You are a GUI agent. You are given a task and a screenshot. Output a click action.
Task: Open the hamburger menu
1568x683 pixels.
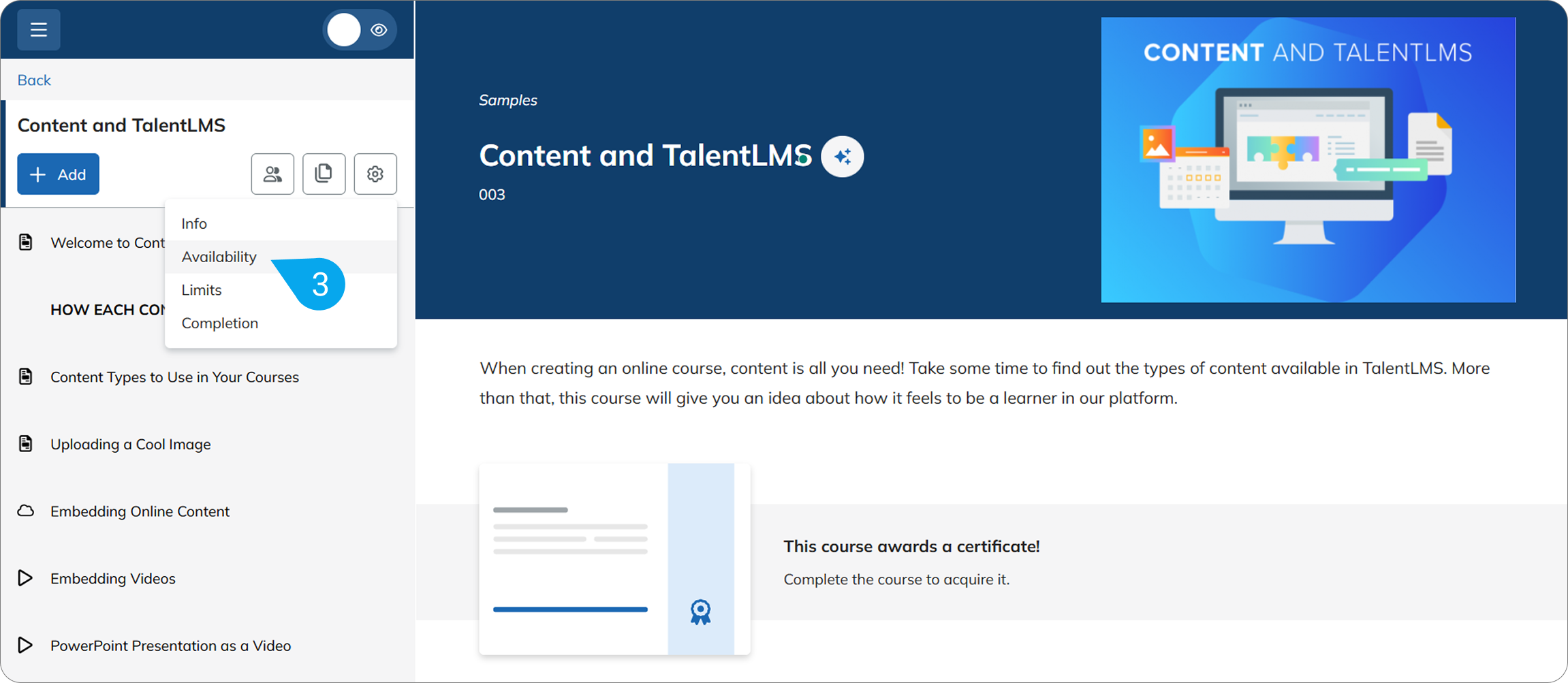coord(39,30)
